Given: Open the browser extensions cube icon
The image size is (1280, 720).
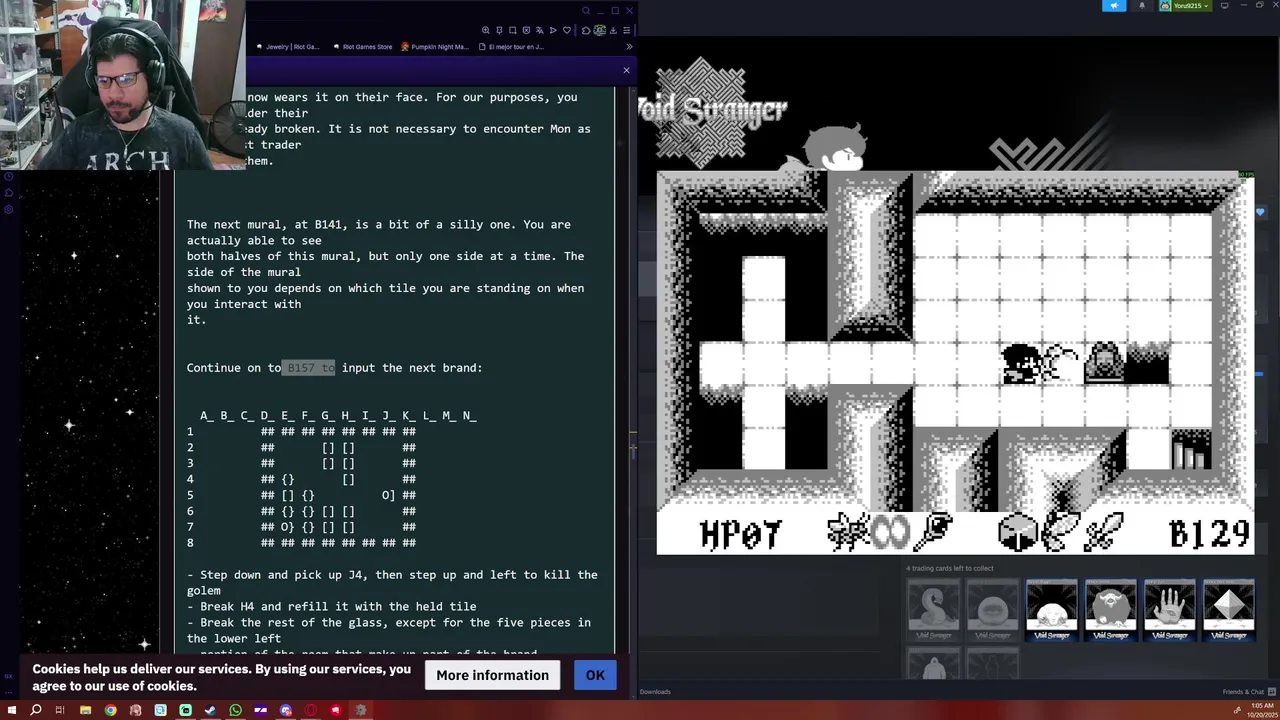Looking at the screenshot, I should pyautogui.click(x=586, y=30).
